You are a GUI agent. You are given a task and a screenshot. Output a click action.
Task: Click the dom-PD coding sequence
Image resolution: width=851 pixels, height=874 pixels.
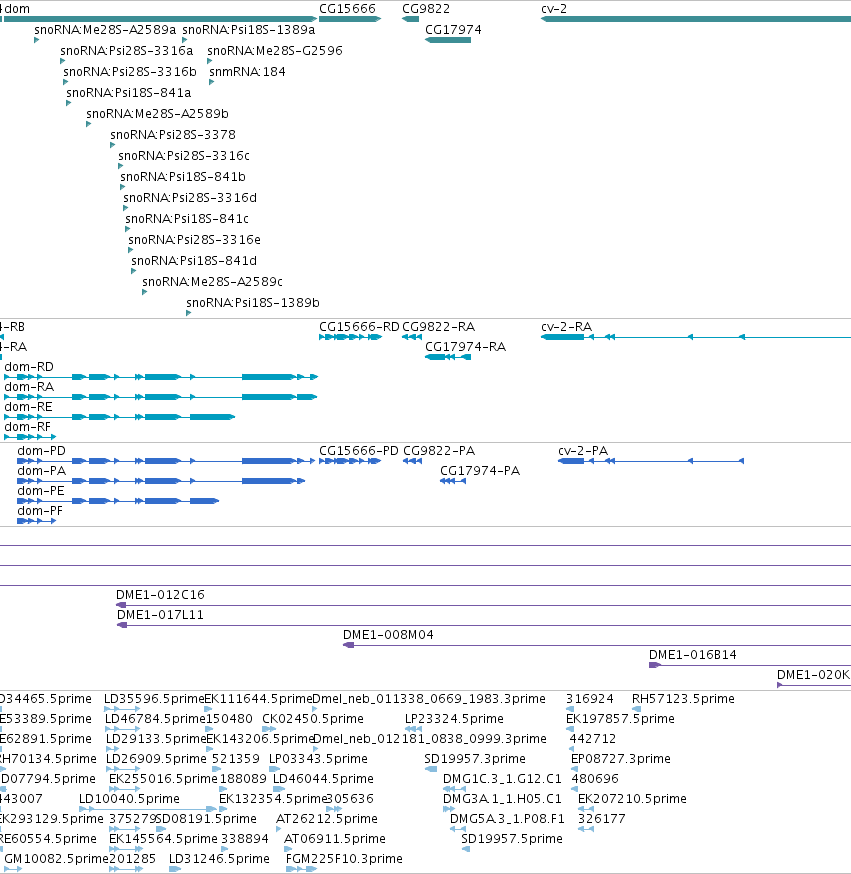(166, 461)
